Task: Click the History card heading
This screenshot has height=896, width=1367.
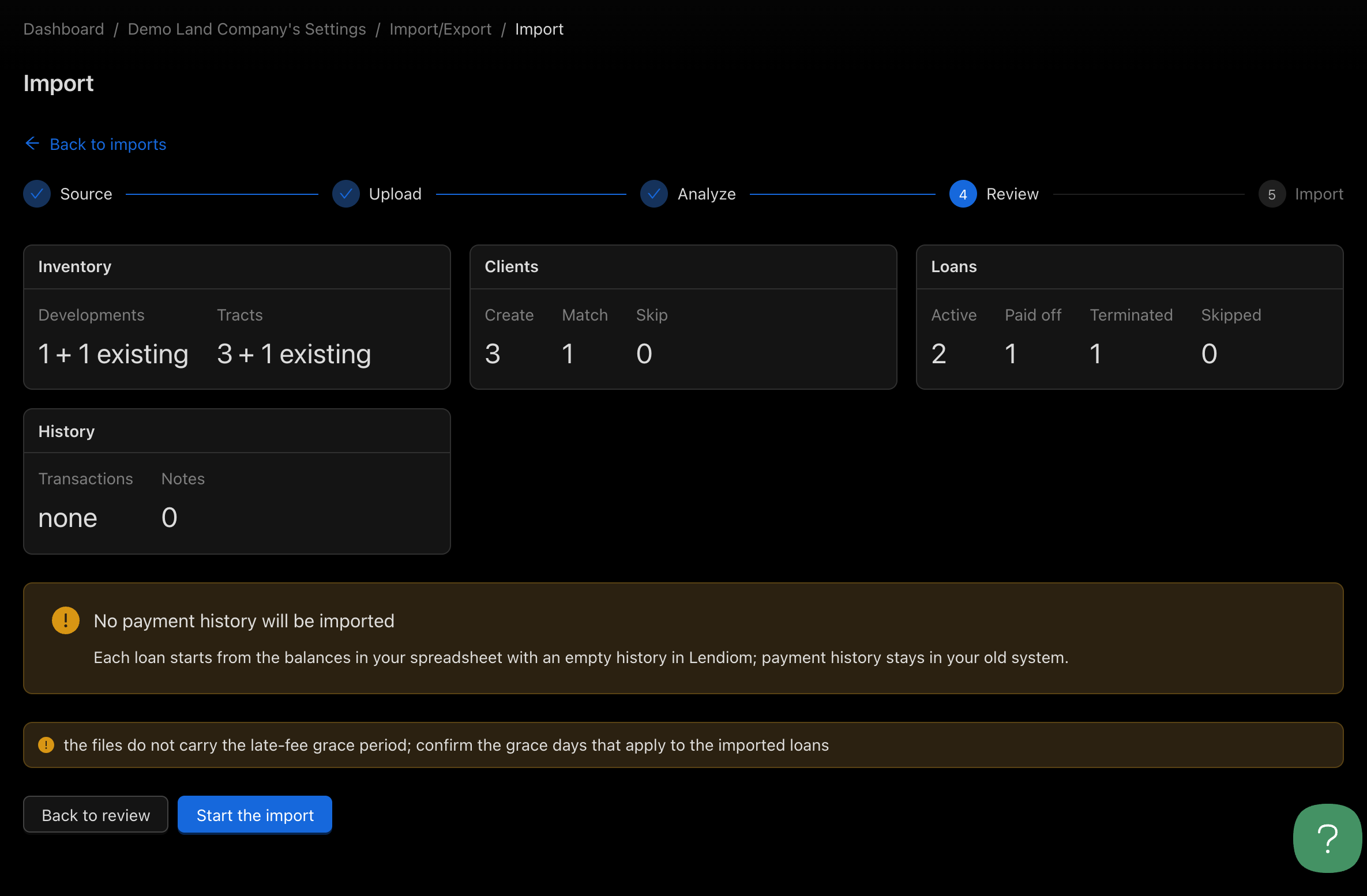Action: tap(66, 431)
